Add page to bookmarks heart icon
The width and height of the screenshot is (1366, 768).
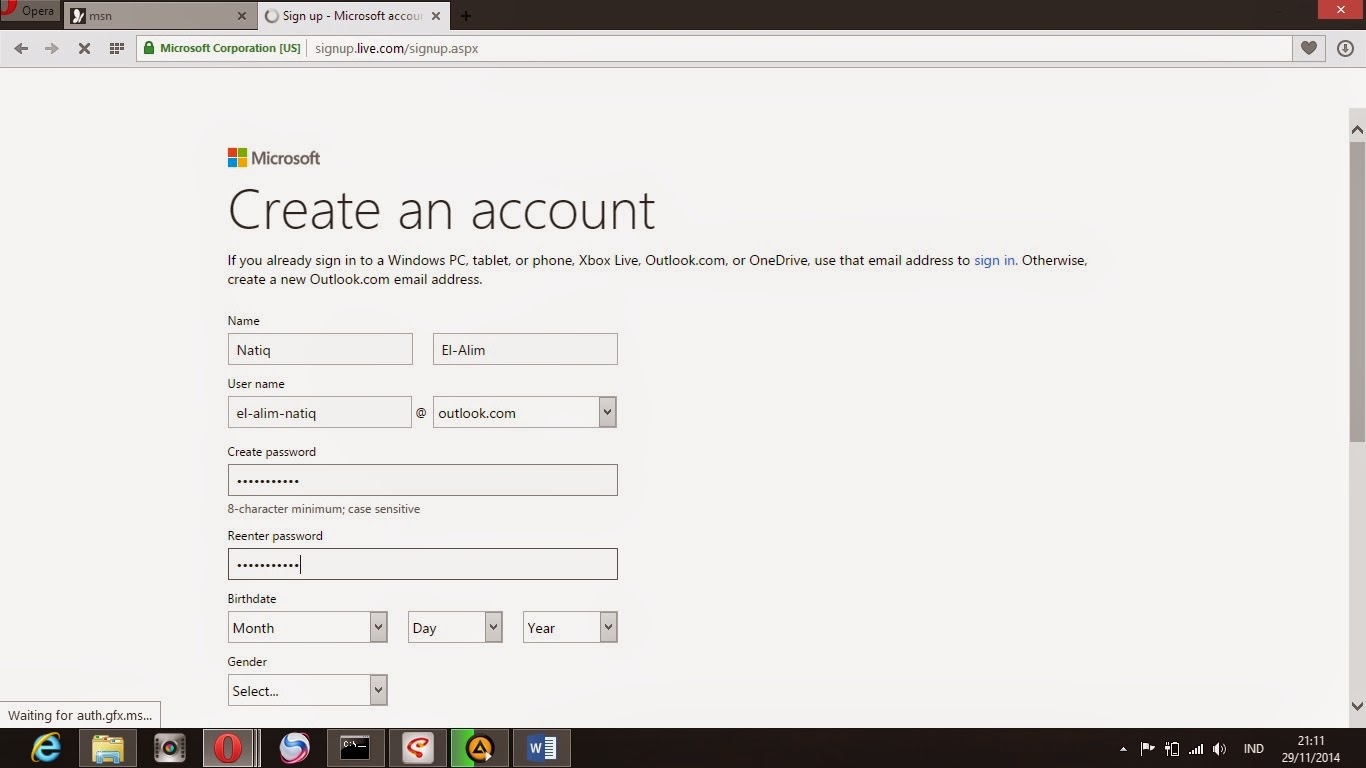point(1308,48)
